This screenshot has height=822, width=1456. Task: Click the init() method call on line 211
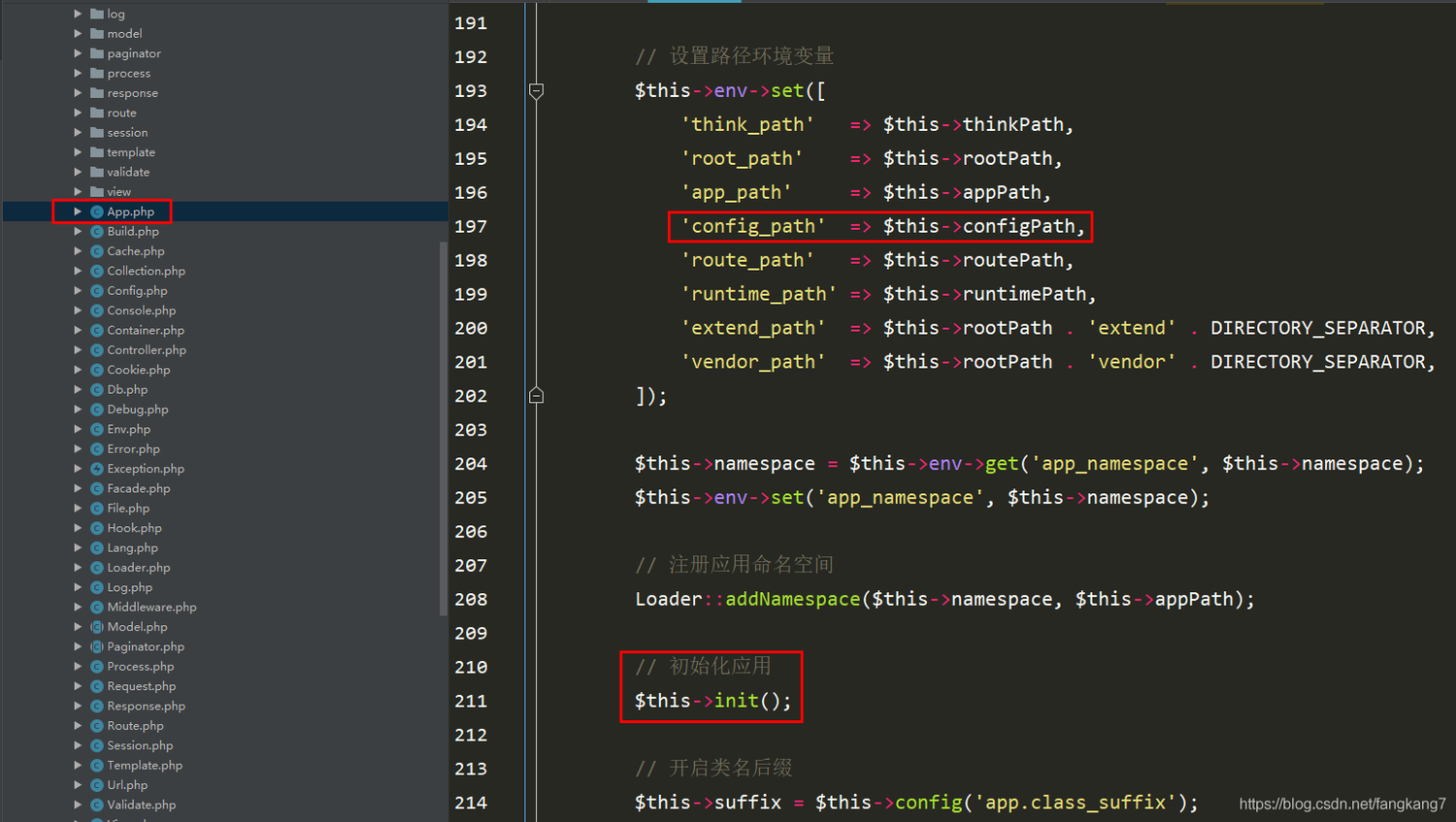[752, 701]
